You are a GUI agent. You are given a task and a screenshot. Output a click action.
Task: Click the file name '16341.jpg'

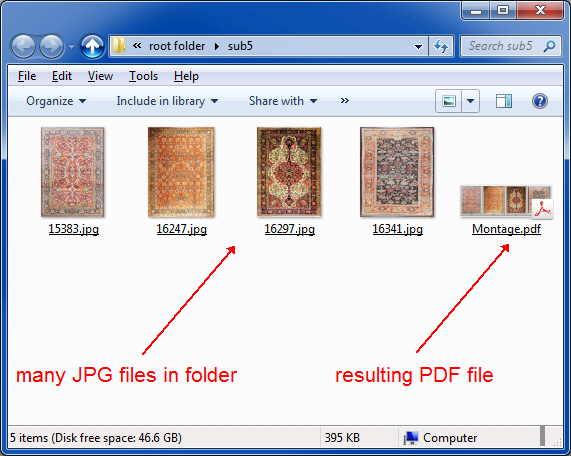tap(398, 229)
